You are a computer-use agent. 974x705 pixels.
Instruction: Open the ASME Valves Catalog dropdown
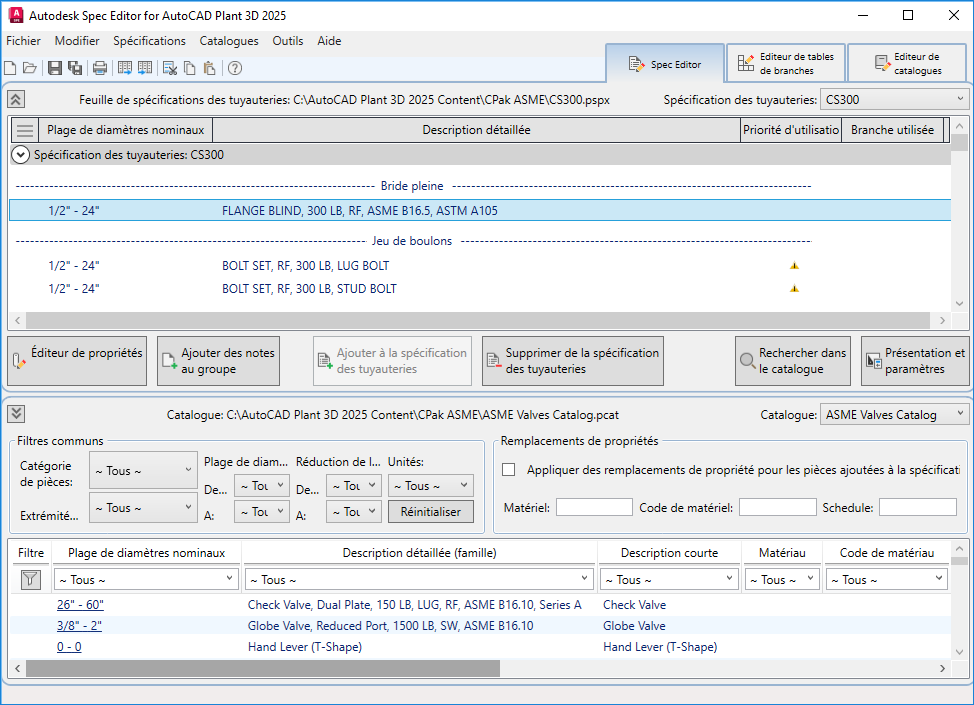pos(894,414)
